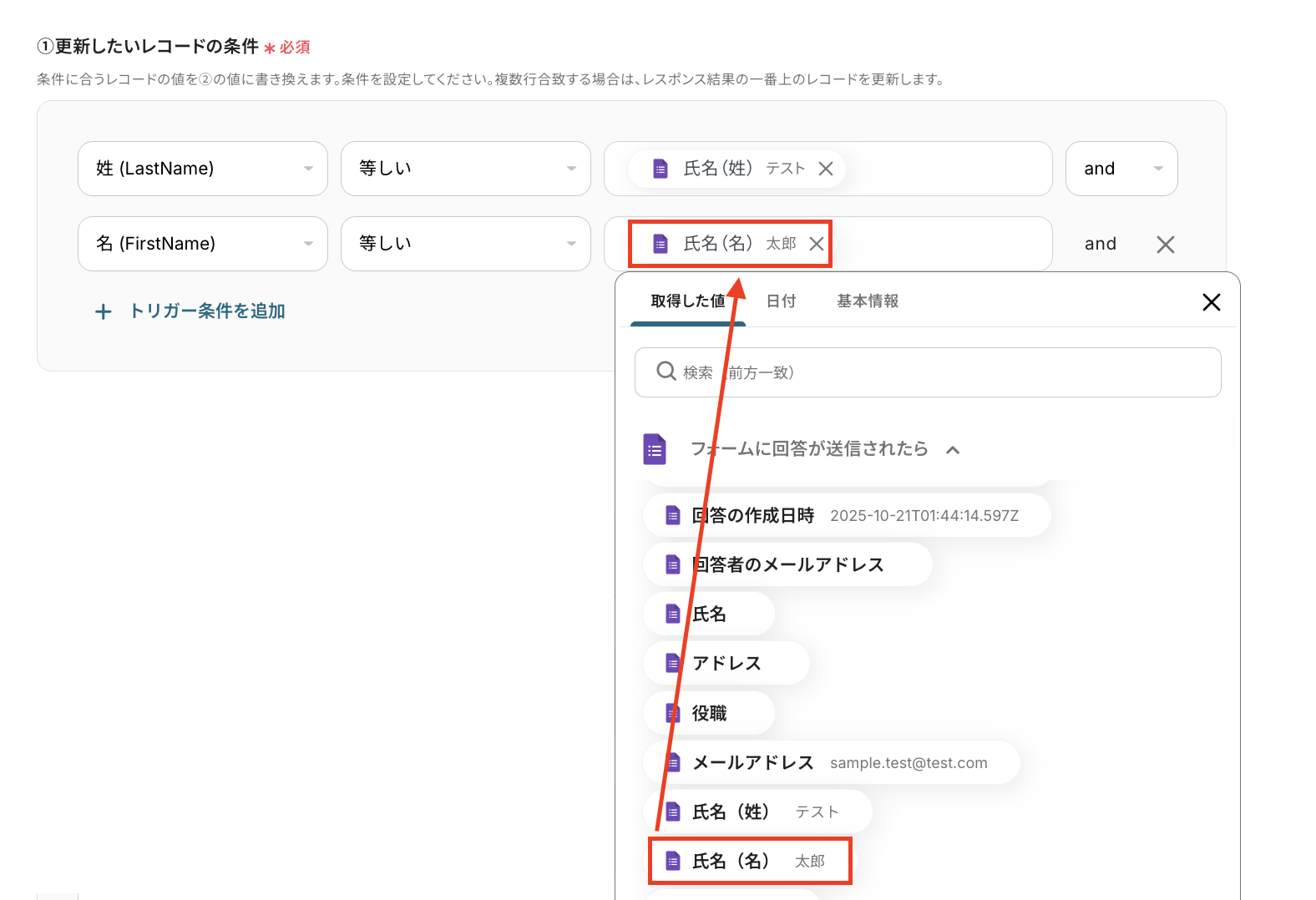Switch to the 基本情報 tab
1316x900 pixels.
point(868,301)
